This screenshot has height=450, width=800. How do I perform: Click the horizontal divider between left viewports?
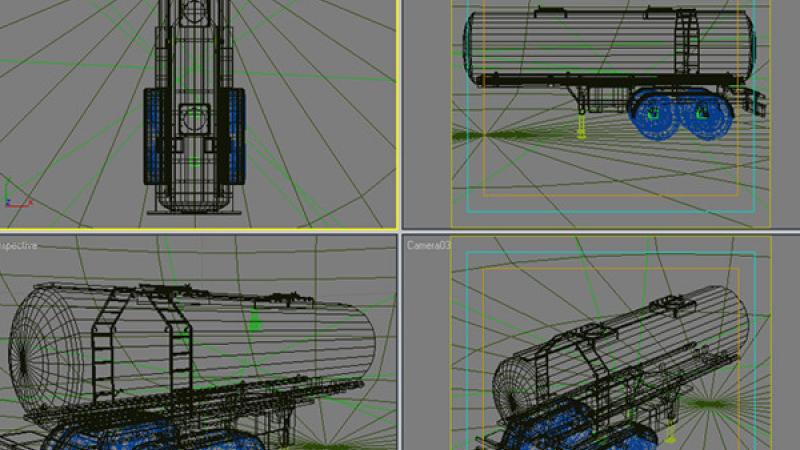click(x=200, y=233)
